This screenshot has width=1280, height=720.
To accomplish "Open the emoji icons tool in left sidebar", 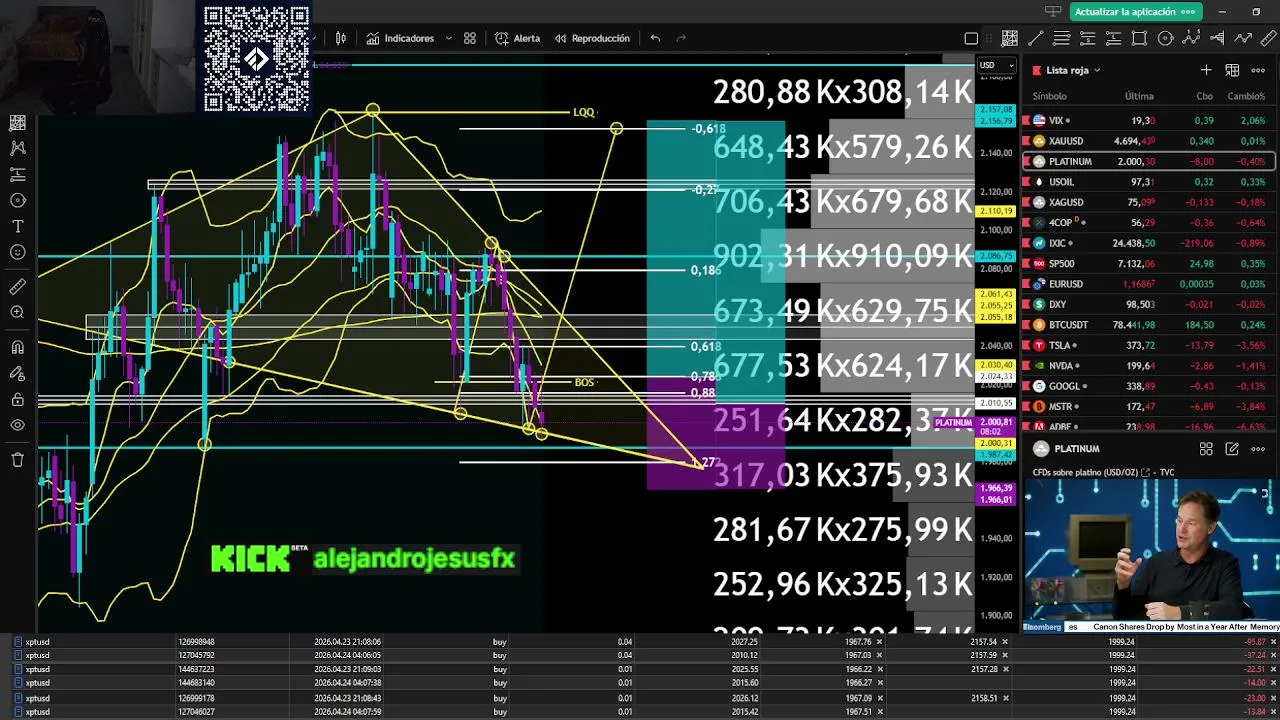I will [x=17, y=252].
